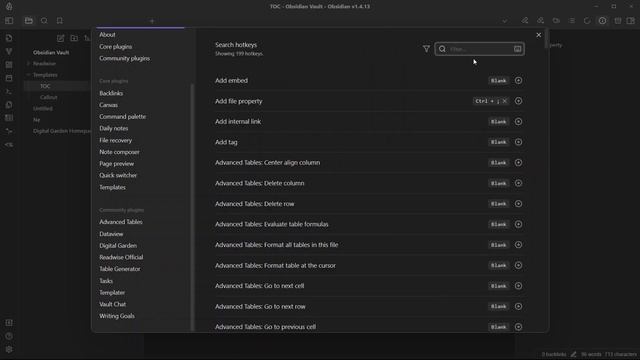Screen dimensions: 640x360
Task: Click the filter icon beside hotkey search
Action: click(426, 49)
